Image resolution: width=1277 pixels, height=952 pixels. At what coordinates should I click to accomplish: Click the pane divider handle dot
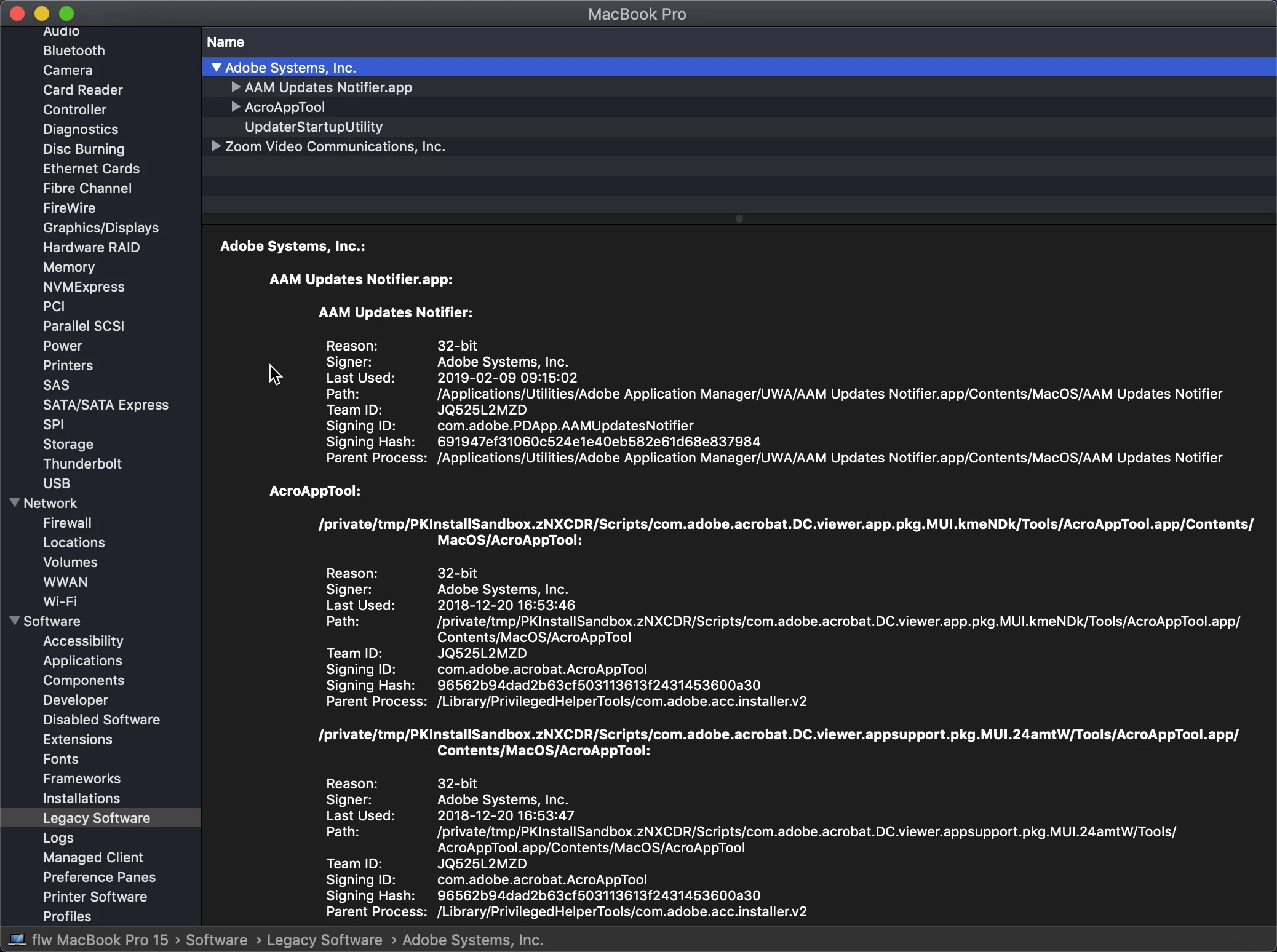pyautogui.click(x=739, y=219)
